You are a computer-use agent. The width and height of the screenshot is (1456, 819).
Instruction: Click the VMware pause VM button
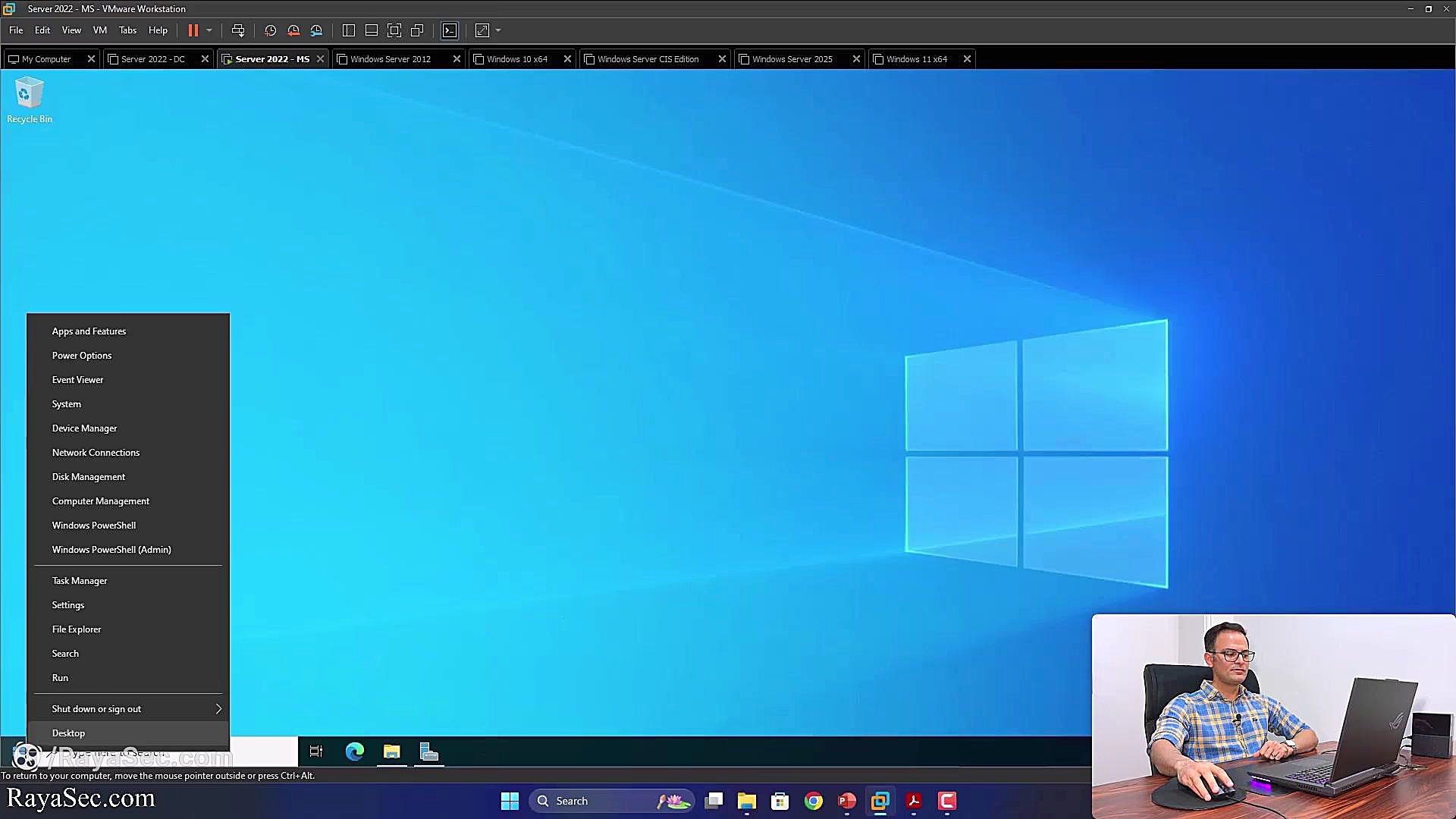pos(193,30)
